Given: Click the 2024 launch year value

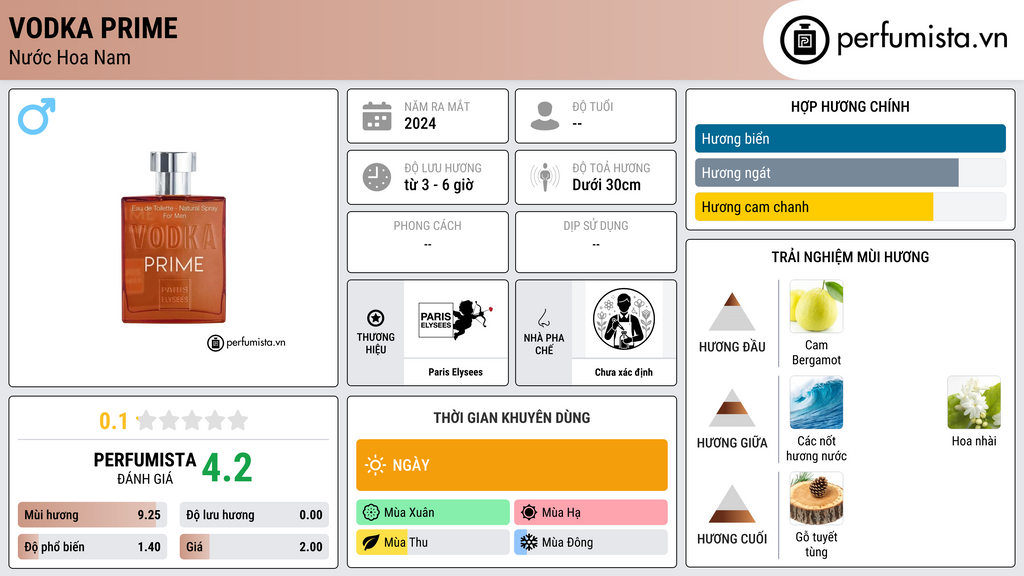Looking at the screenshot, I should 420,123.
